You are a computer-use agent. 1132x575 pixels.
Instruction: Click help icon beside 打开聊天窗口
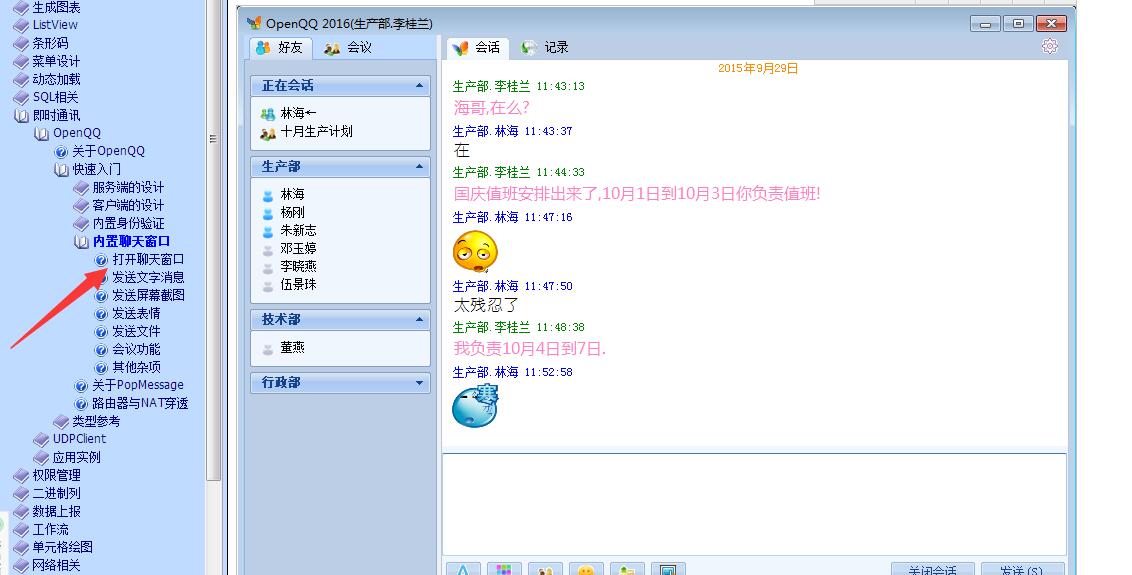point(102,260)
